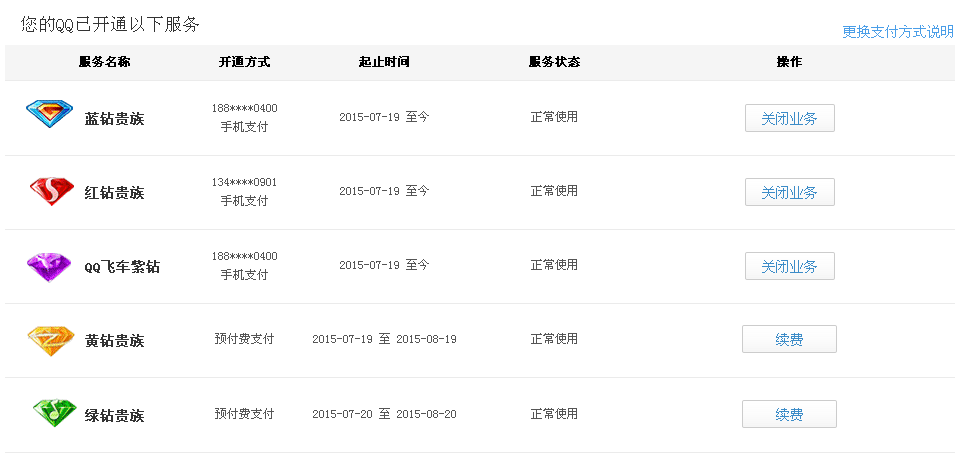Click the yellow diamond icon for 黄钻贵族

(51, 341)
